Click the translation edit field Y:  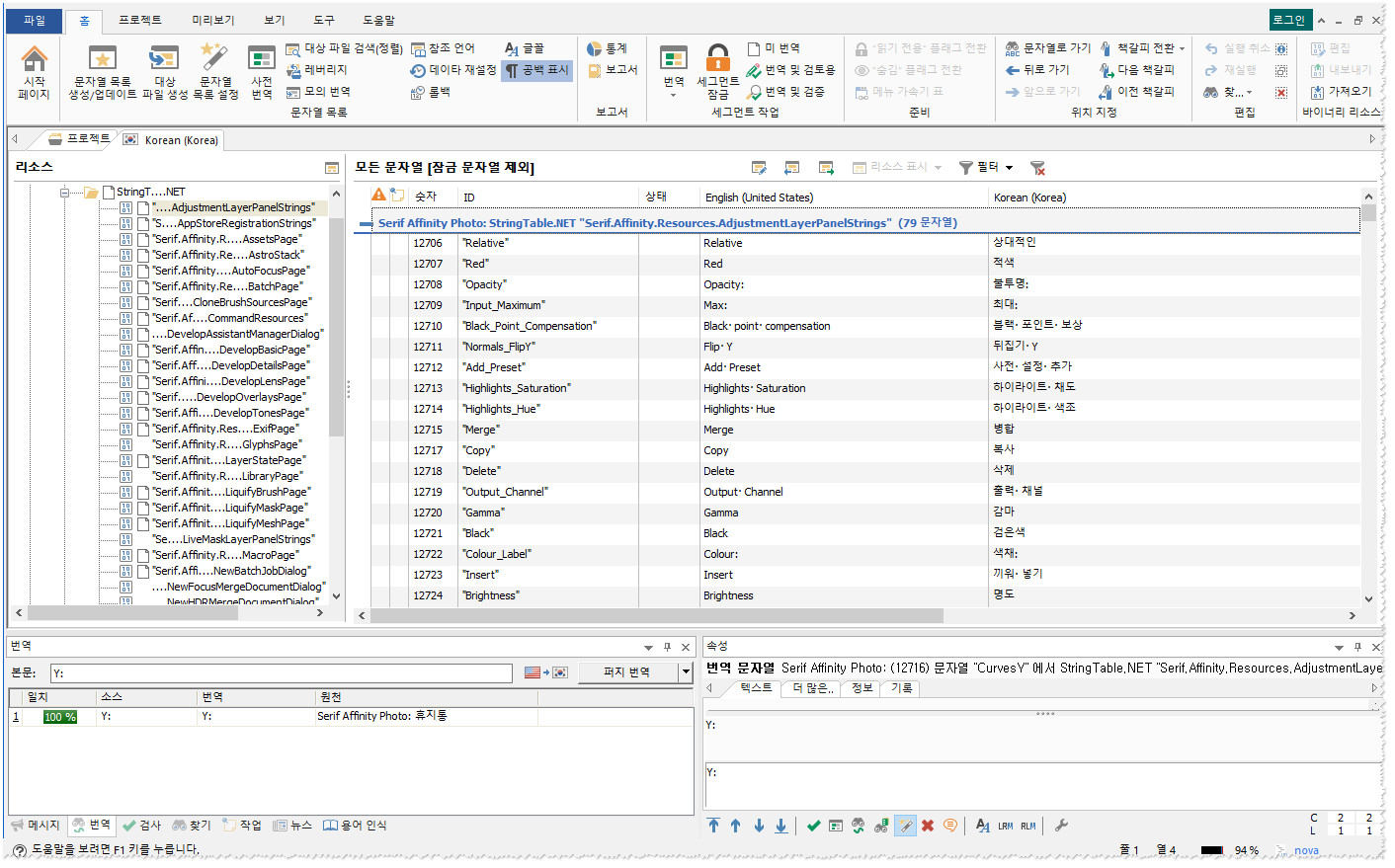[1042, 785]
